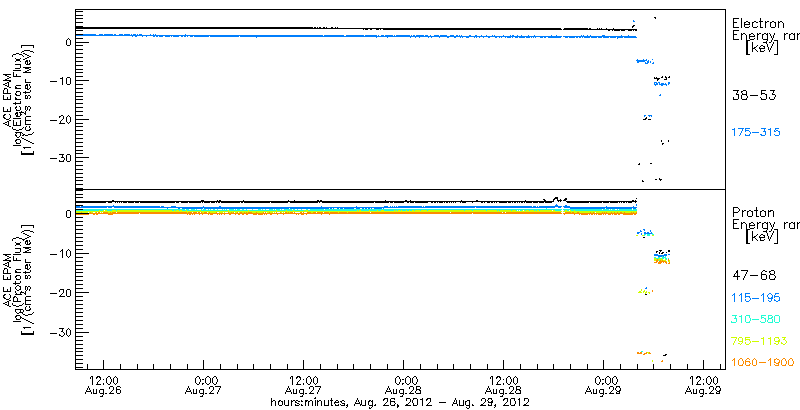Click the 47-68 proton energy legend label
Viewport: 800px width, 410px height.
click(x=754, y=276)
